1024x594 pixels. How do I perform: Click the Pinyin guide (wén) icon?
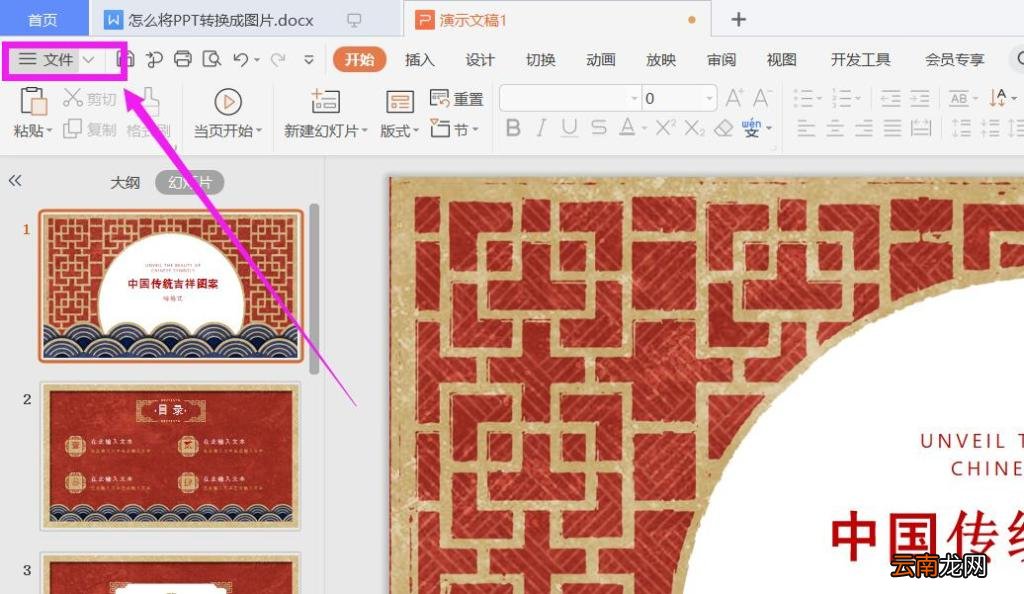pos(752,127)
